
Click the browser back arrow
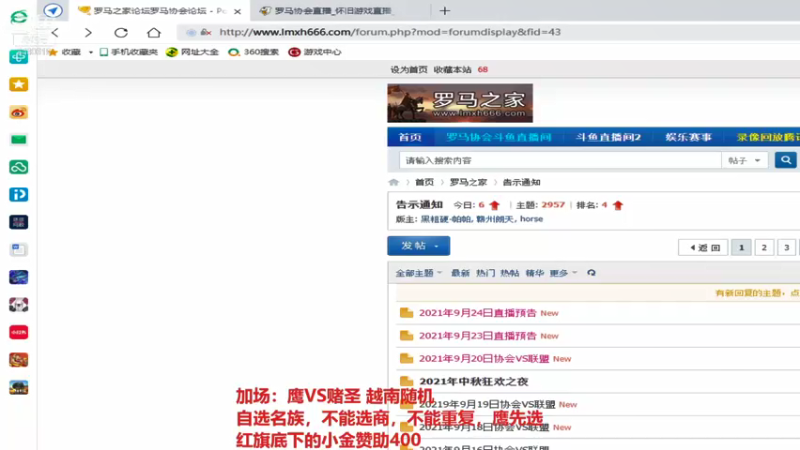[x=55, y=33]
